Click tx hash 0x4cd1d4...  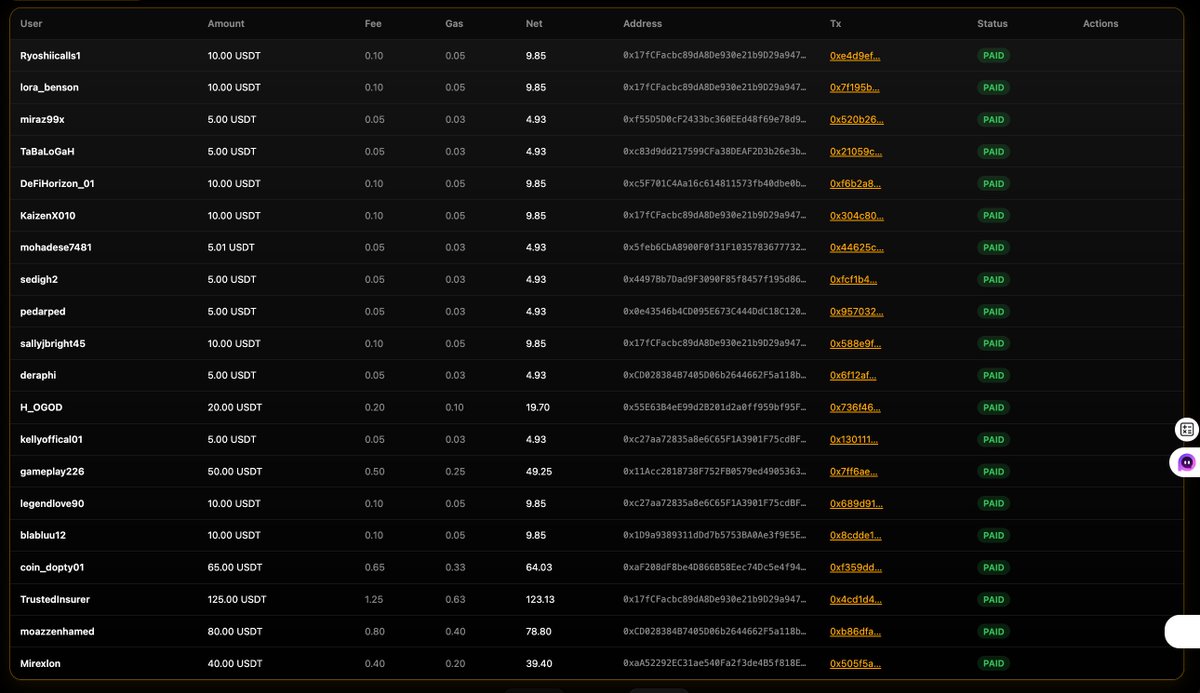pos(856,600)
